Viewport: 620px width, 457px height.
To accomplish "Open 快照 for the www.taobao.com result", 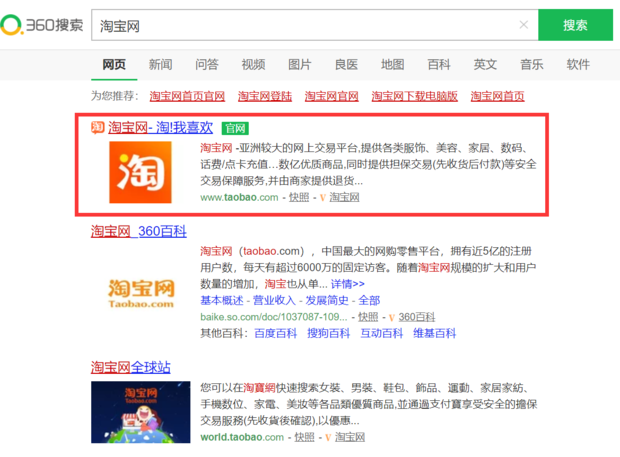I will (x=299, y=197).
